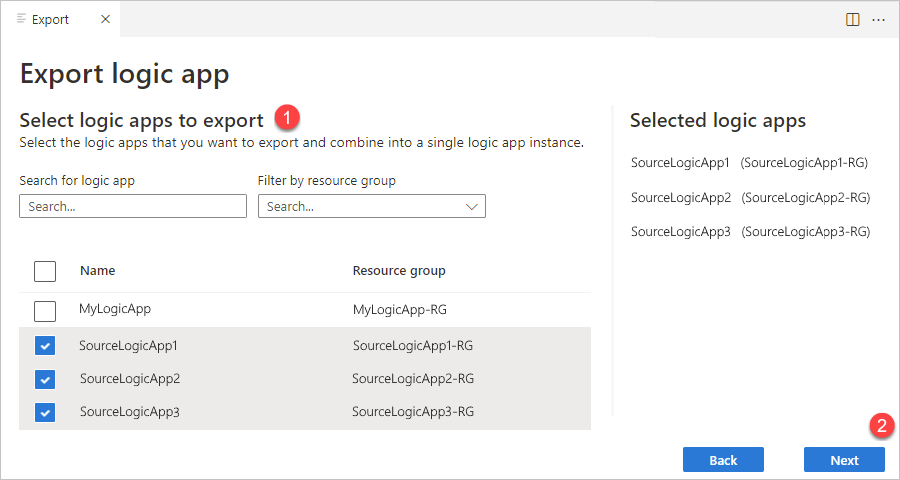The image size is (900, 480).
Task: Check the MyLogicApp checkbox
Action: [x=45, y=310]
